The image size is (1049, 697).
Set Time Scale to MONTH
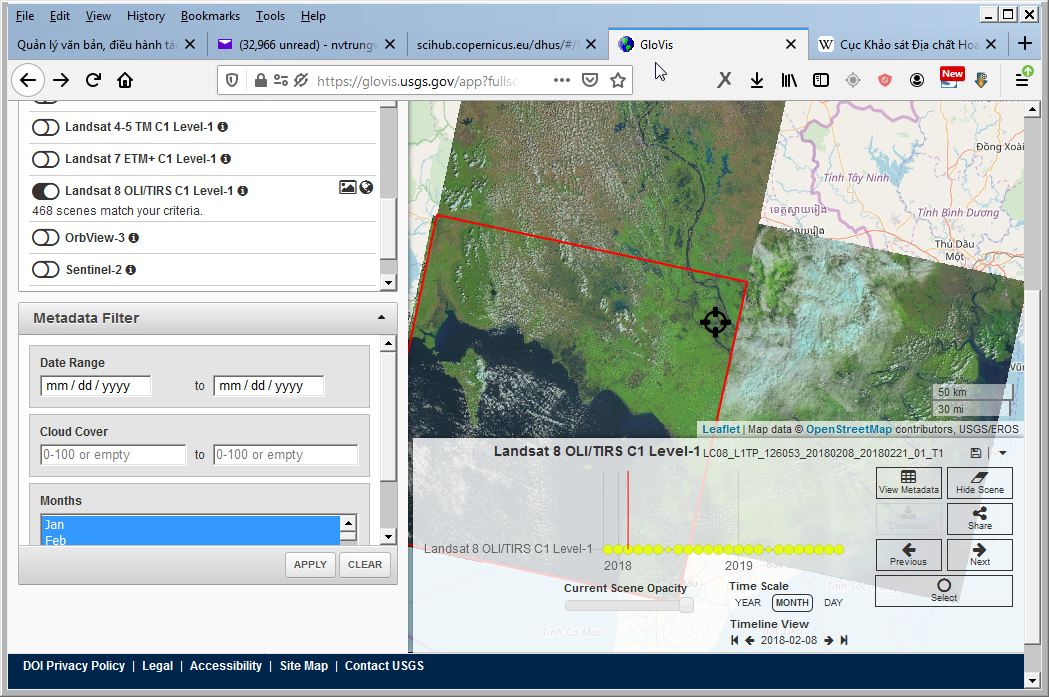[792, 603]
